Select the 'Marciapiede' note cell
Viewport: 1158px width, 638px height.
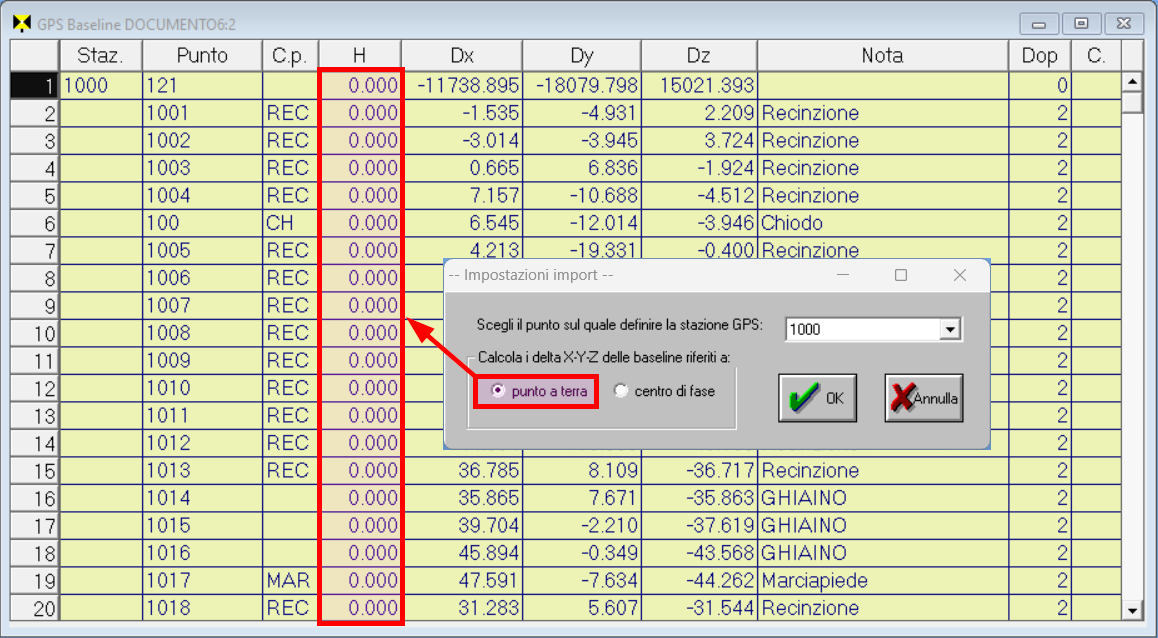(882, 580)
